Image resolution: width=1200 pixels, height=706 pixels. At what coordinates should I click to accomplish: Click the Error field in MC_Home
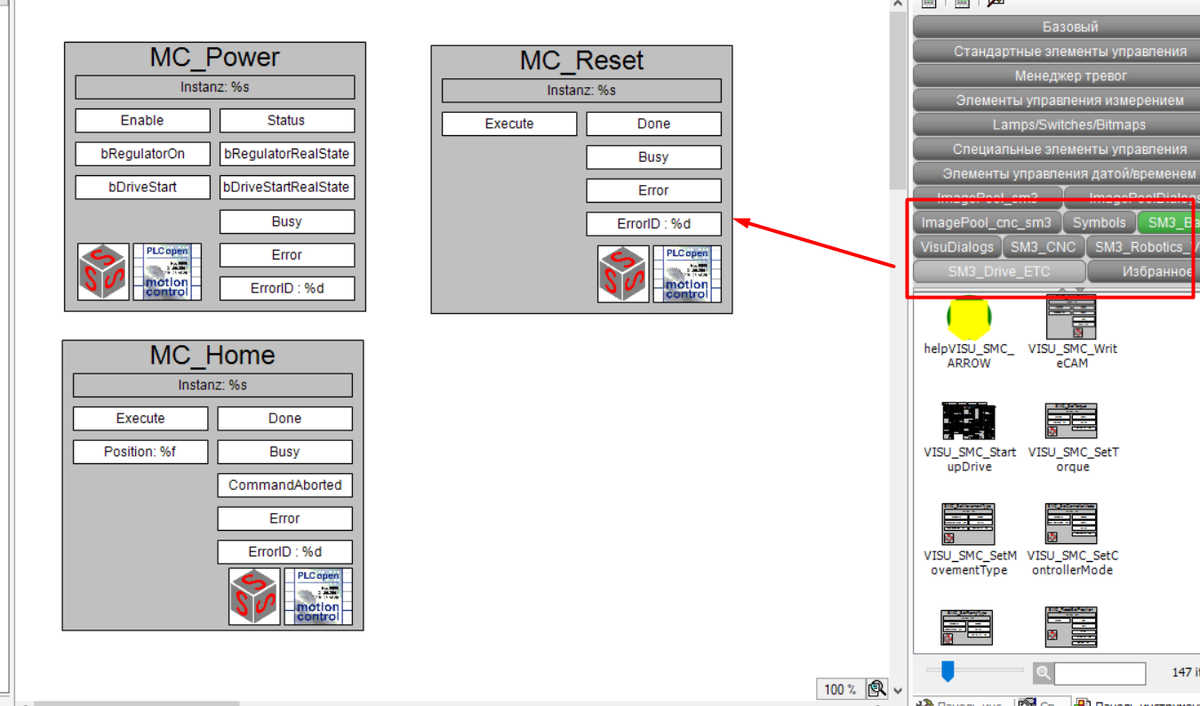pyautogui.click(x=285, y=519)
